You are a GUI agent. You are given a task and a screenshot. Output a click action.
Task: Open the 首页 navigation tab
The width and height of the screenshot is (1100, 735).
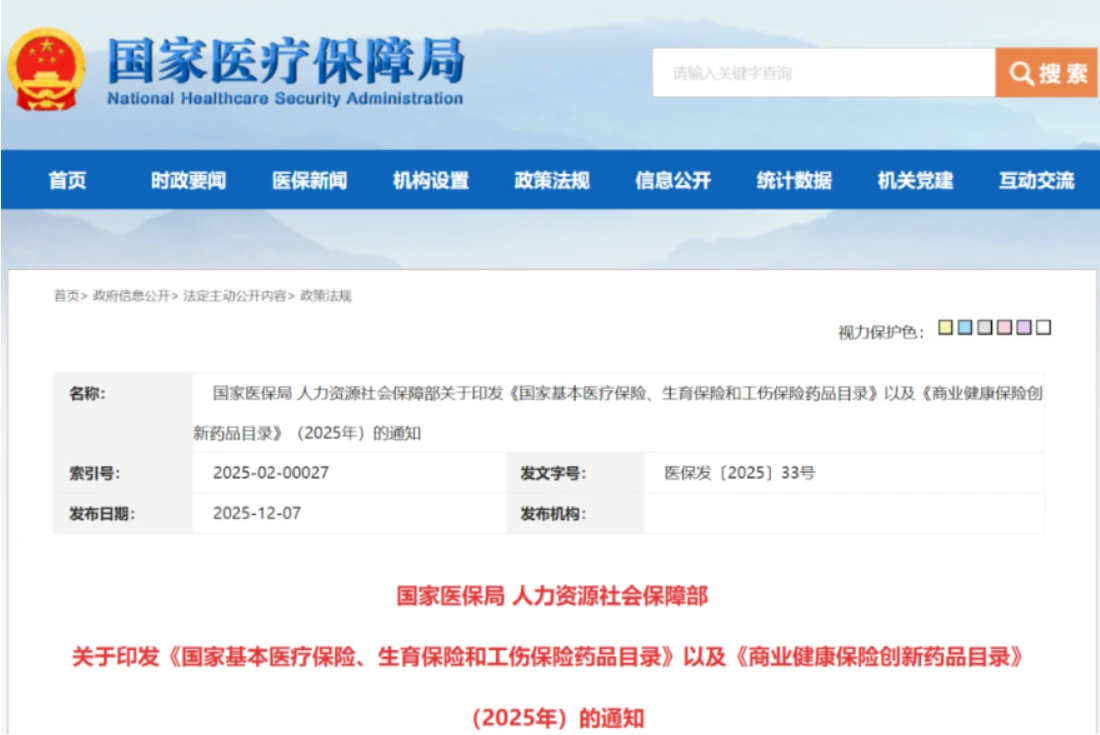(67, 181)
